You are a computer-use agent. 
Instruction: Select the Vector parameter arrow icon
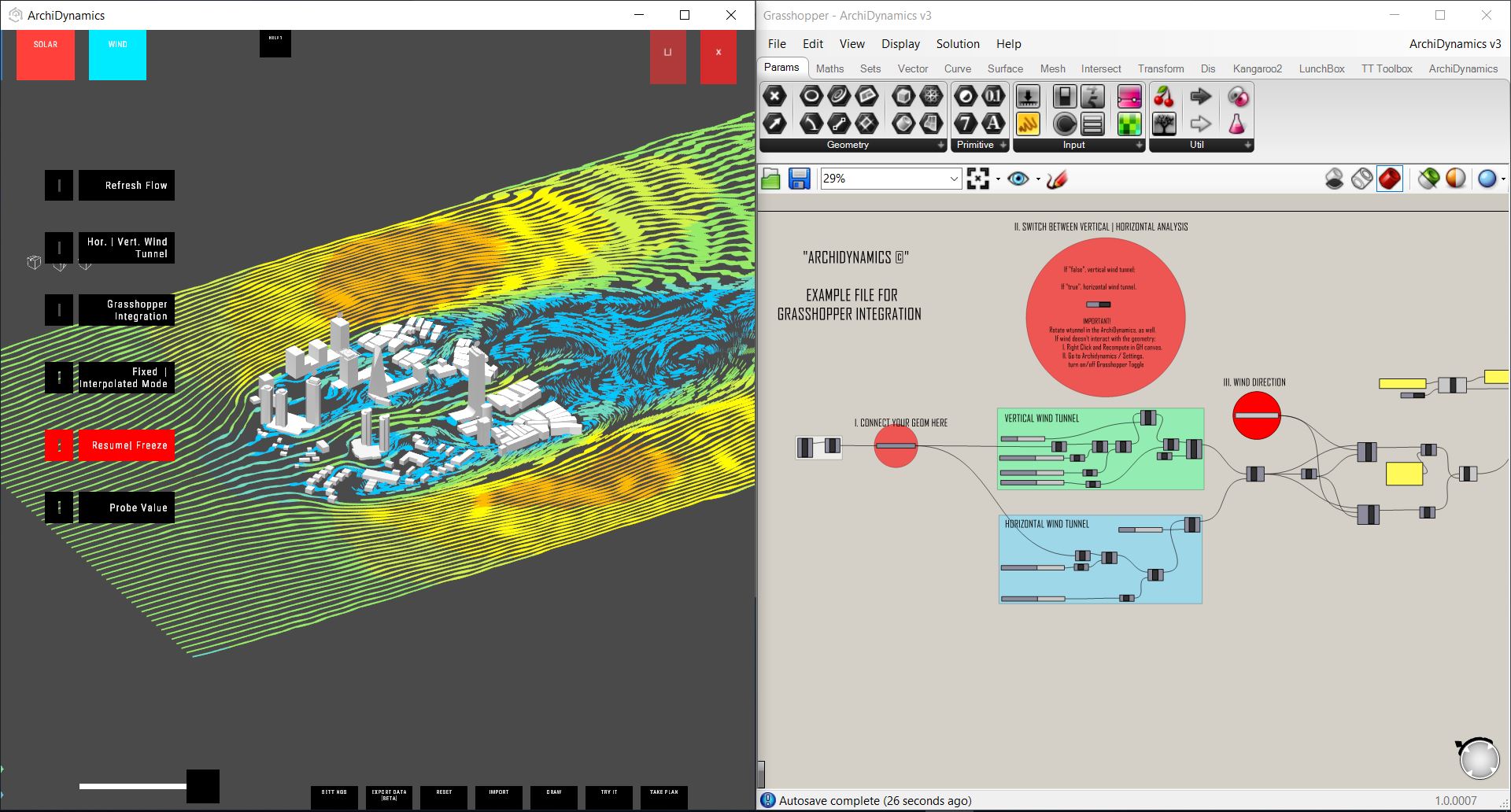pos(775,124)
